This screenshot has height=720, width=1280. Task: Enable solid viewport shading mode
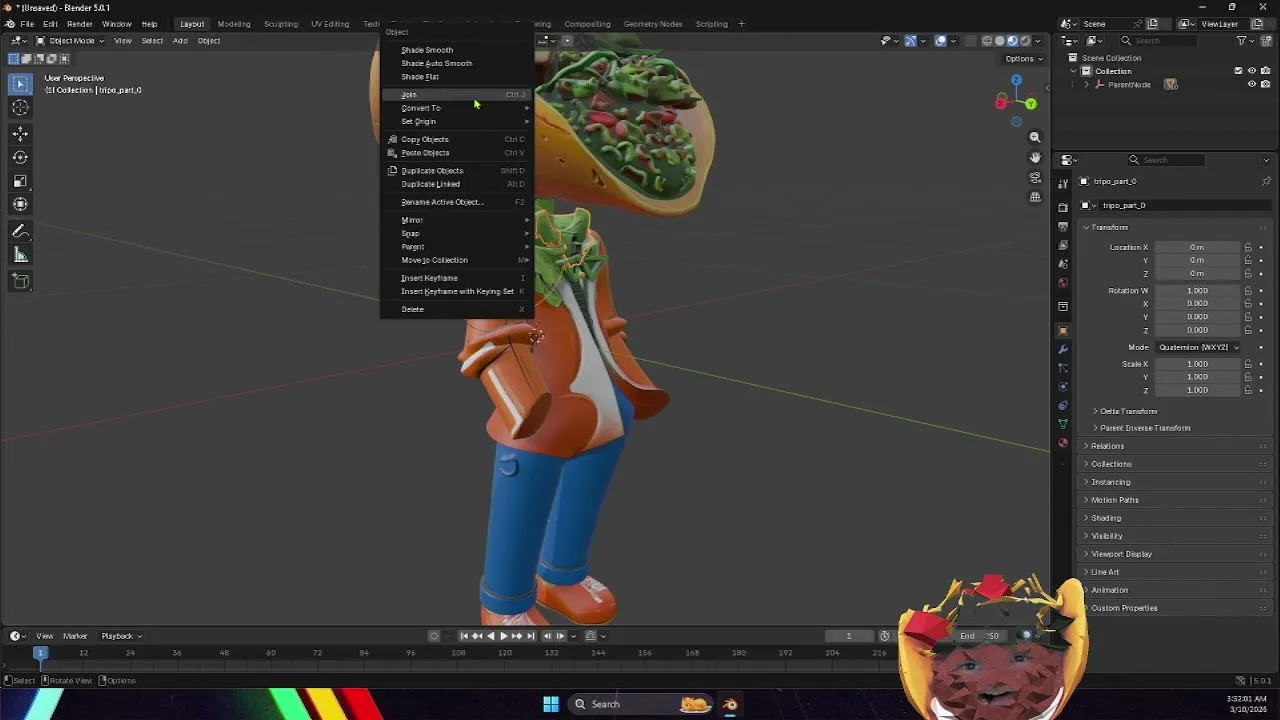999,41
